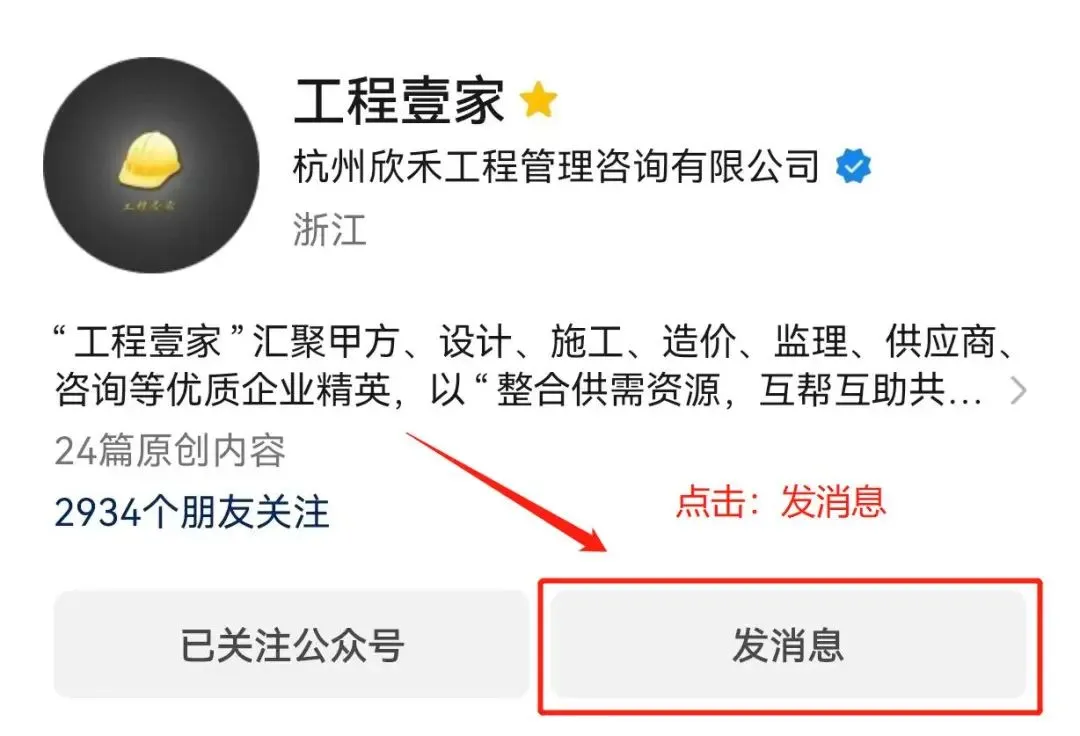This screenshot has width=1080, height=736.
Task: Click the blue verified checkmark badge
Action: pyautogui.click(x=853, y=167)
